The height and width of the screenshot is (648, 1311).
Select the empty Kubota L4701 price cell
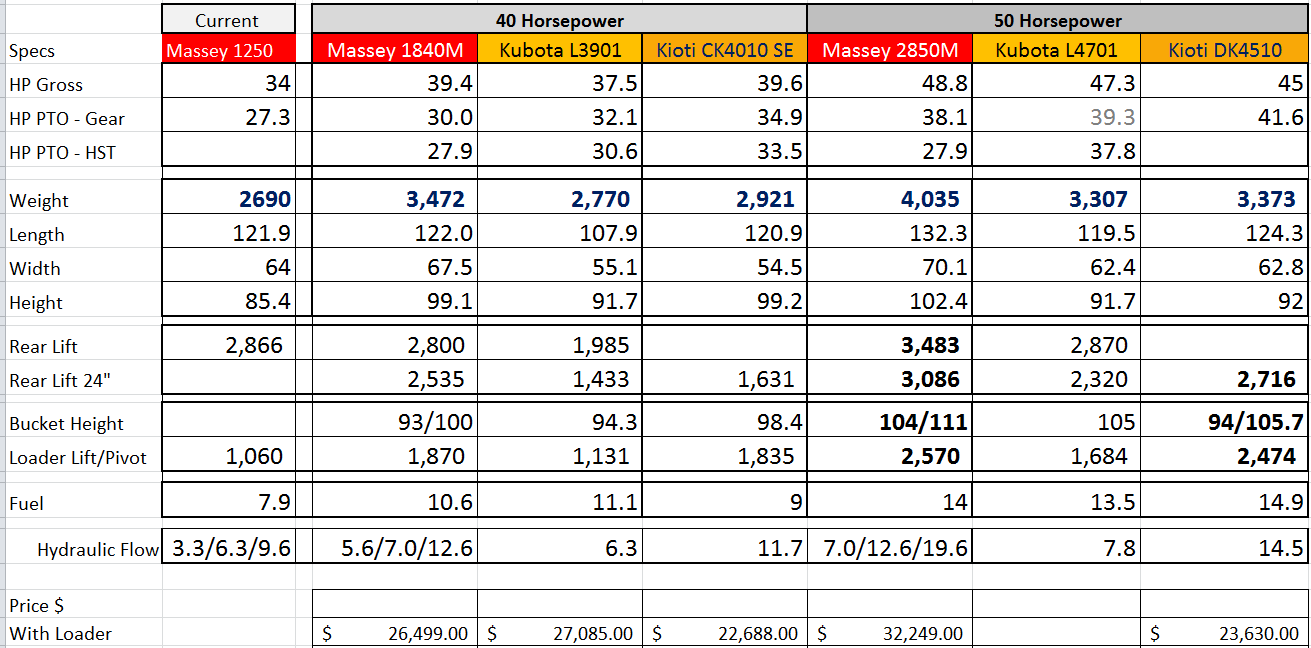point(1056,633)
